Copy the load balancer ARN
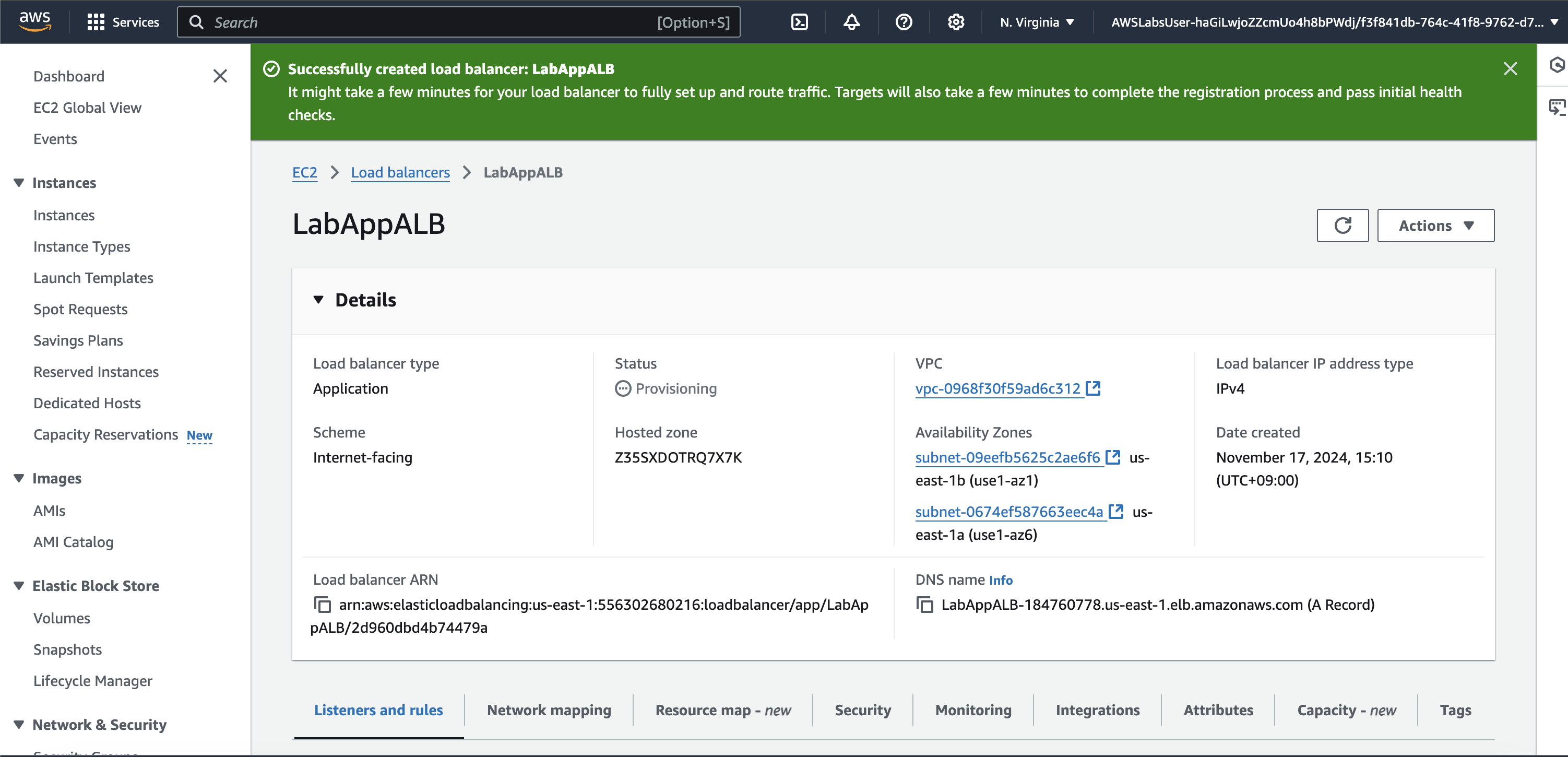 click(x=323, y=605)
